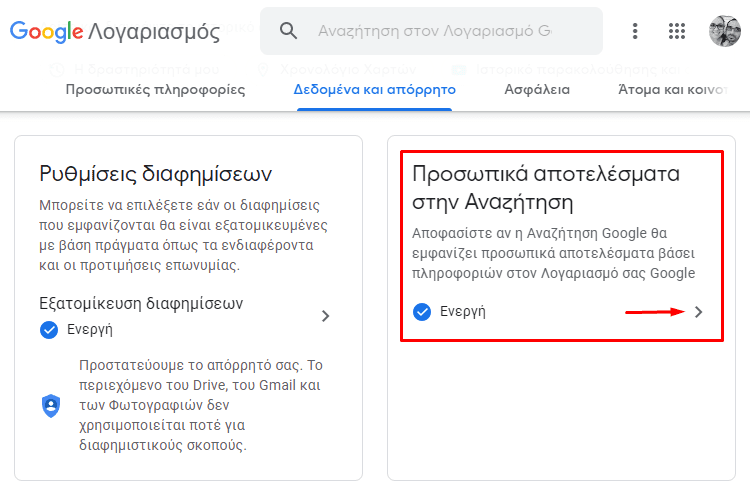Screen dimensions: 750x492
Task: Open Εξατομίκευση διαφημίσεων setting
Action: 185,316
